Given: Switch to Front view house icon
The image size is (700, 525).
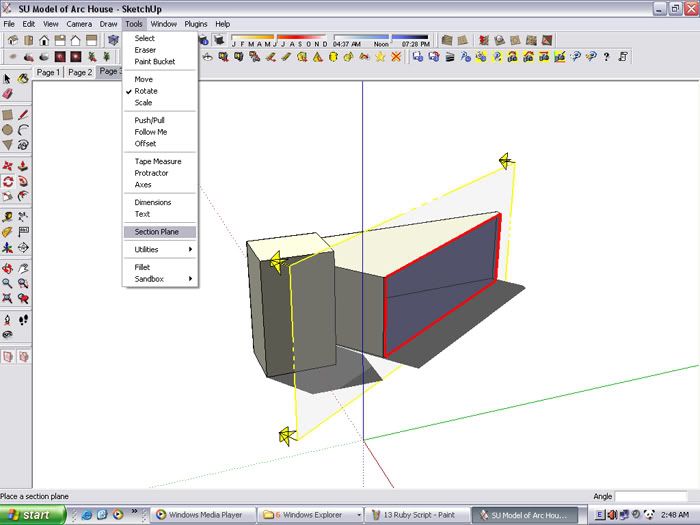Looking at the screenshot, I should click(x=44, y=41).
